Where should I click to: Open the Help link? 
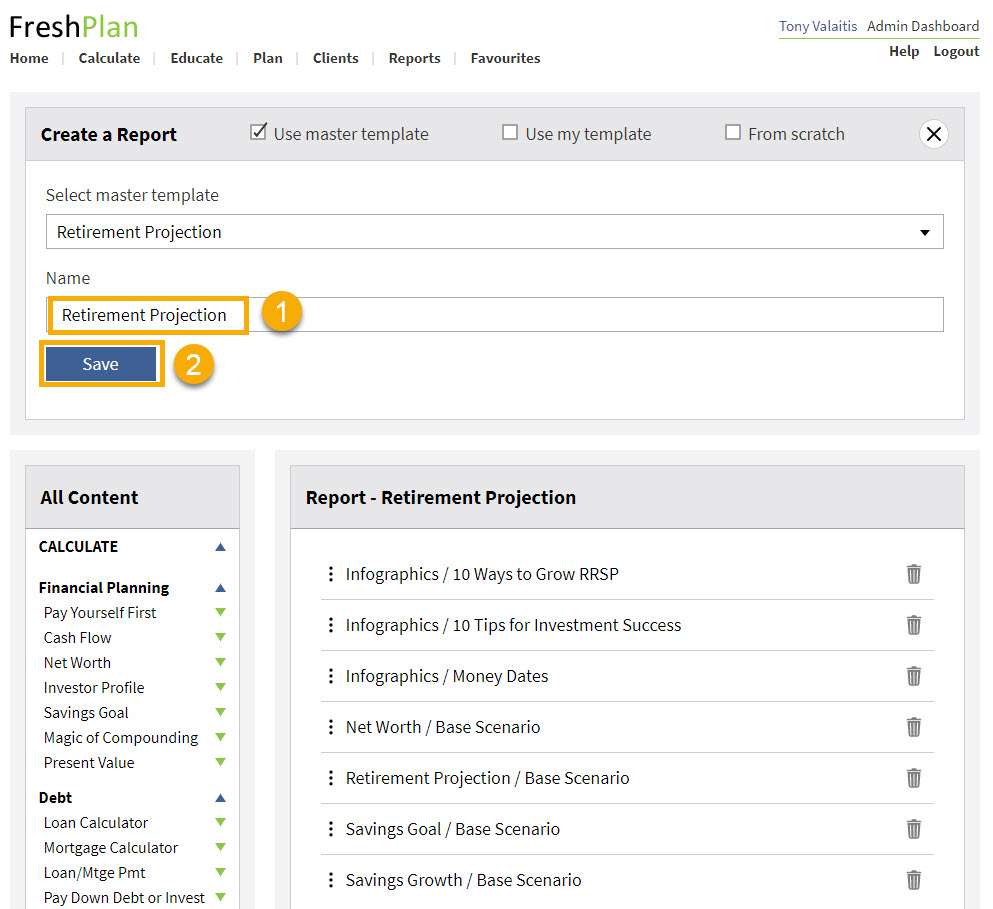[904, 51]
